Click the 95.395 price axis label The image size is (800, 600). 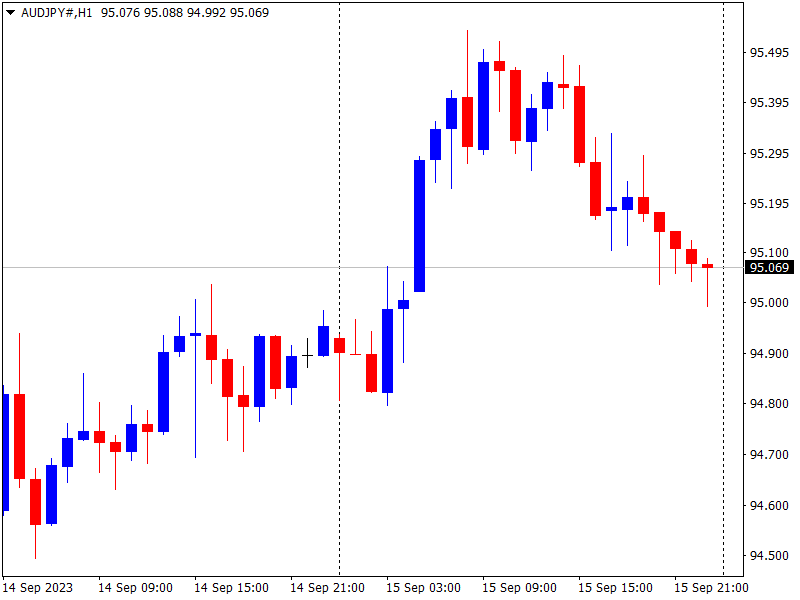click(769, 103)
